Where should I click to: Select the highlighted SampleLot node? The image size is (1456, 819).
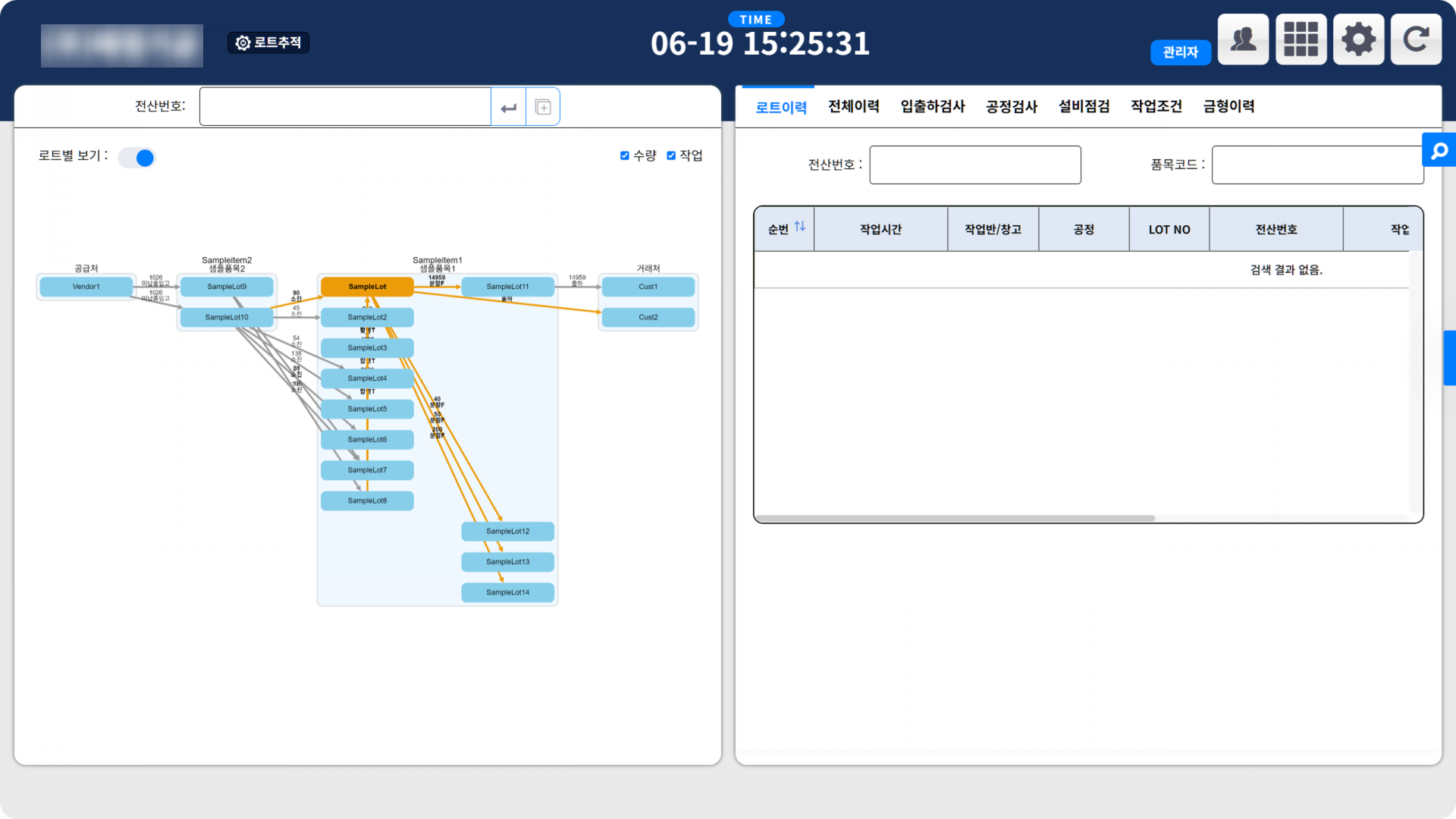pyautogui.click(x=367, y=287)
